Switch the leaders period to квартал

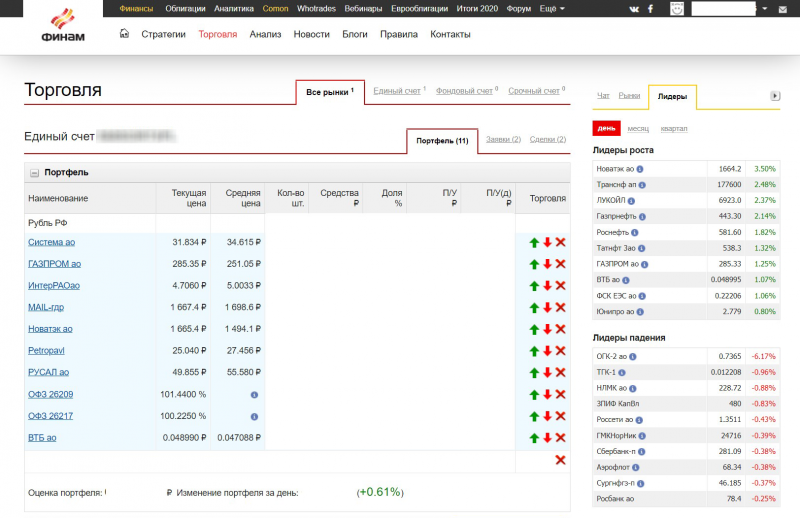(675, 129)
